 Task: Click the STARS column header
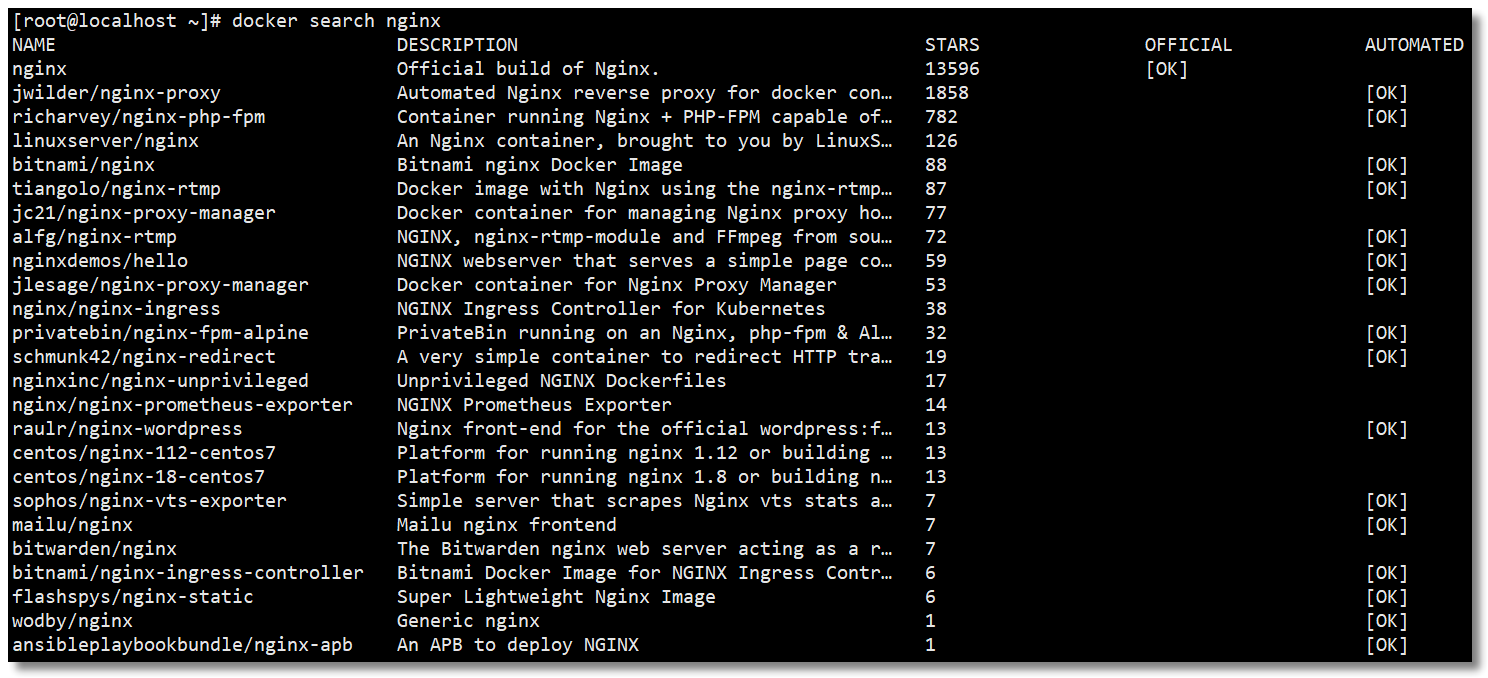(x=952, y=45)
